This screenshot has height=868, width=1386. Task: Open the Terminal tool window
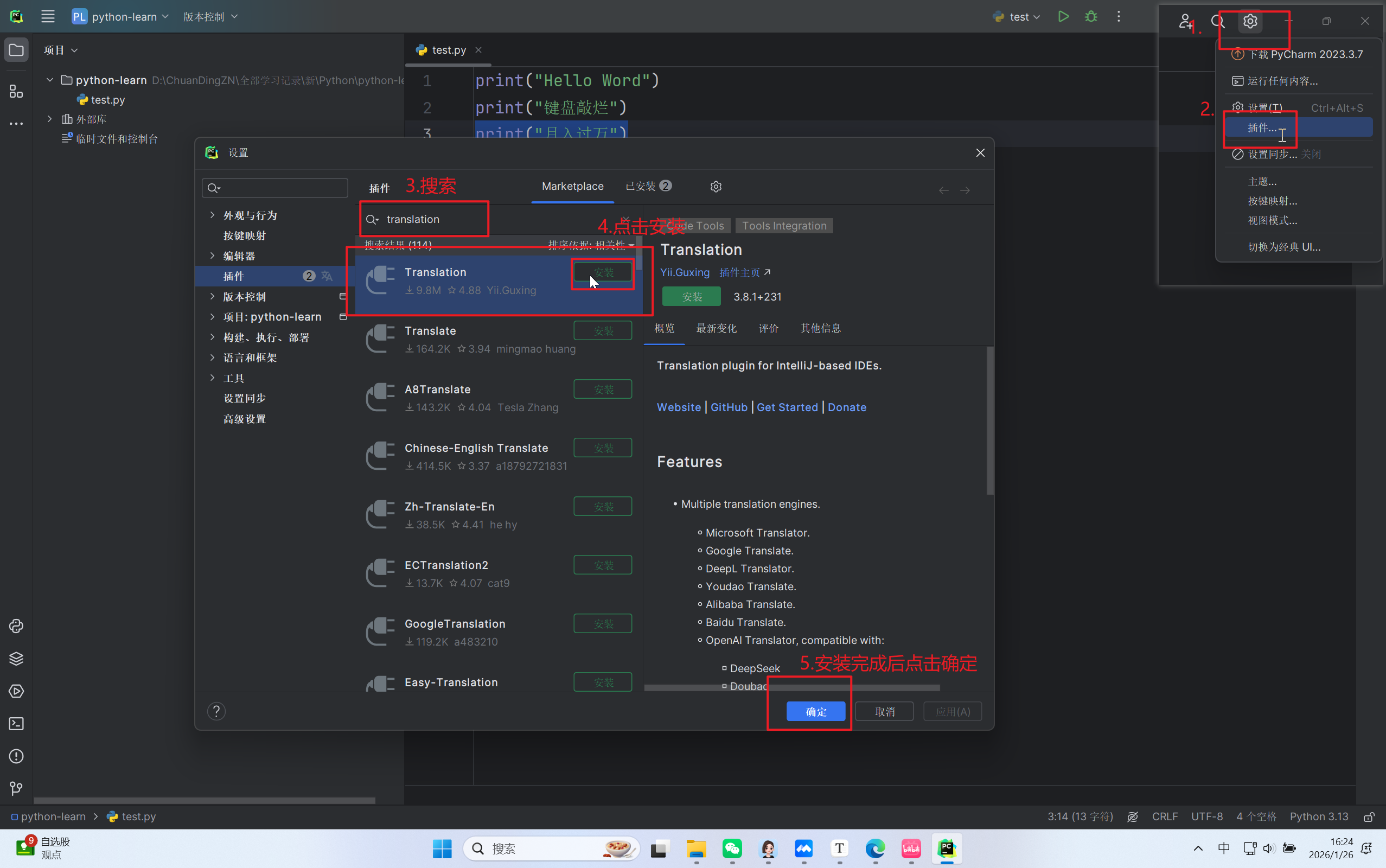16,724
